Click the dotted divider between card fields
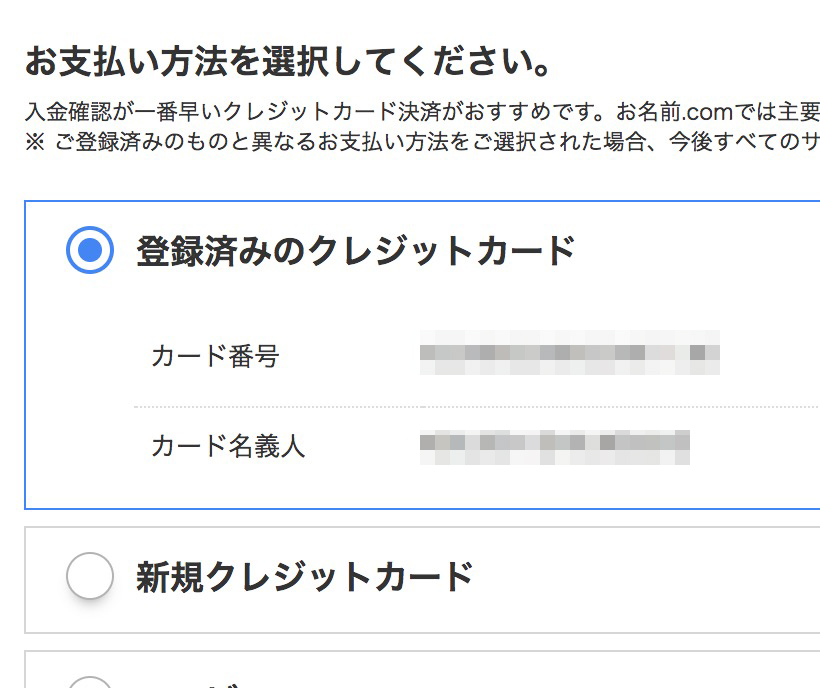Viewport: 820px width, 688px height. tap(476, 406)
